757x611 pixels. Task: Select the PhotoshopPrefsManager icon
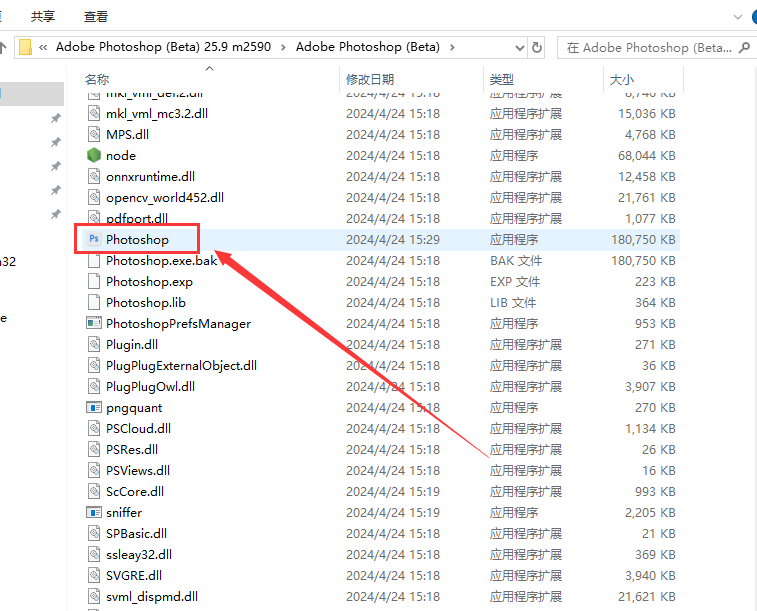click(x=94, y=323)
